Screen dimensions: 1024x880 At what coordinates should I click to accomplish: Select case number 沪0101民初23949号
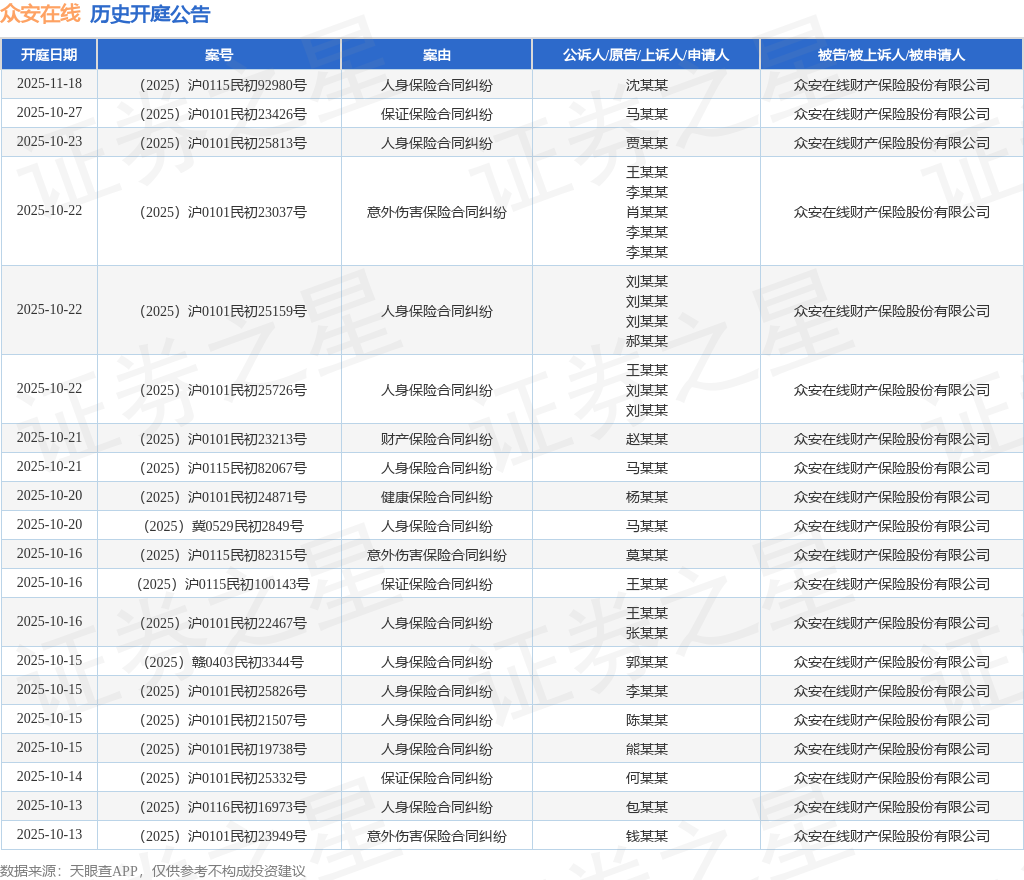coord(247,836)
